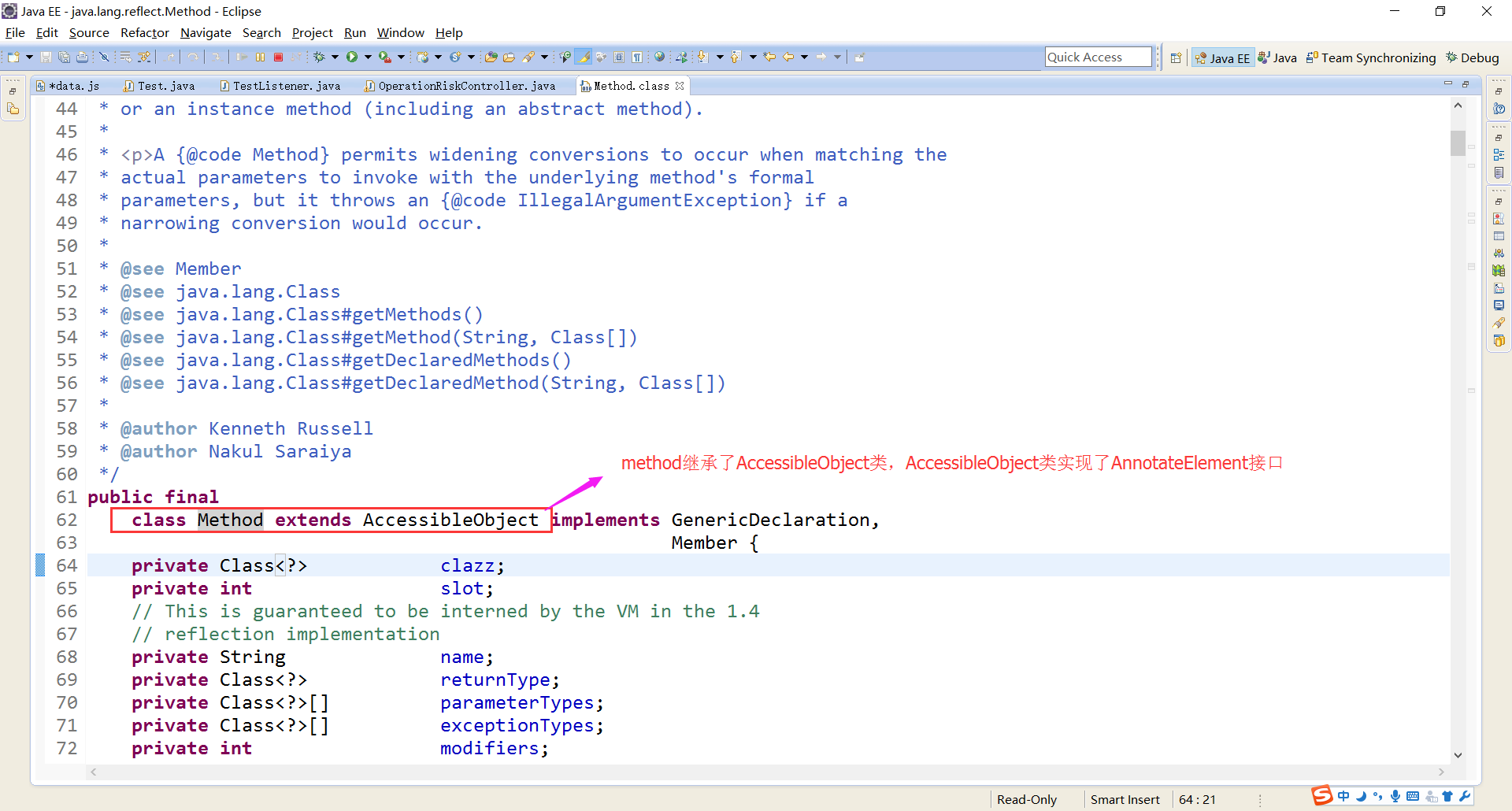Open the Debug dropdown arrow

335,57
